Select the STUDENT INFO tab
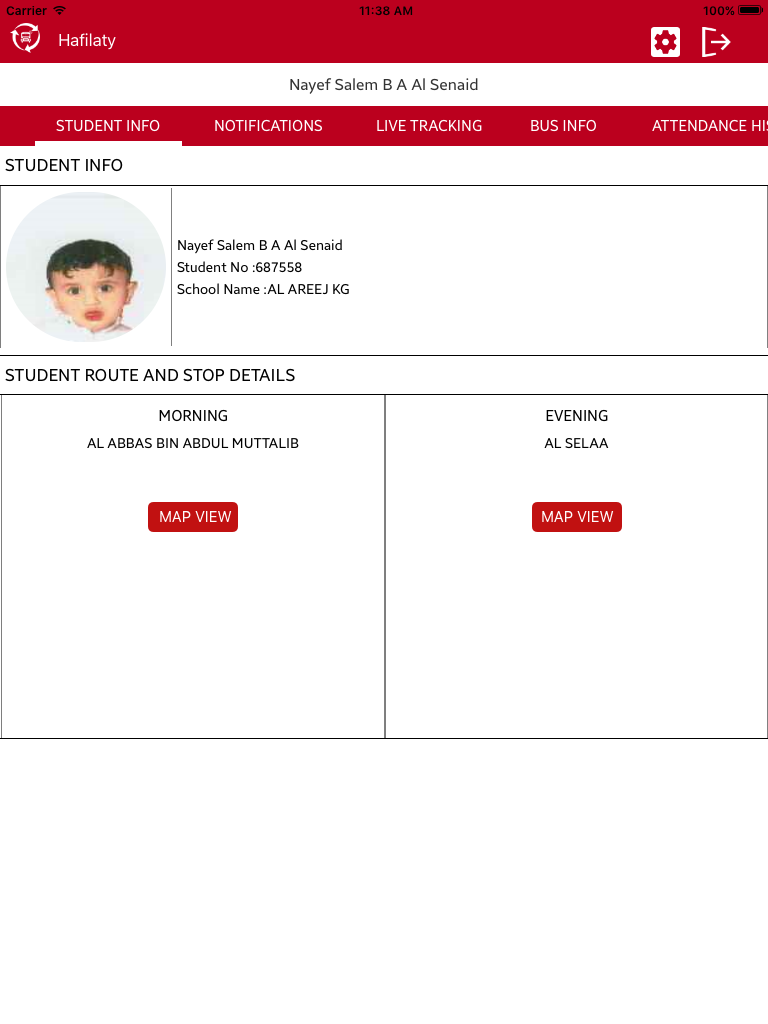 (x=108, y=125)
